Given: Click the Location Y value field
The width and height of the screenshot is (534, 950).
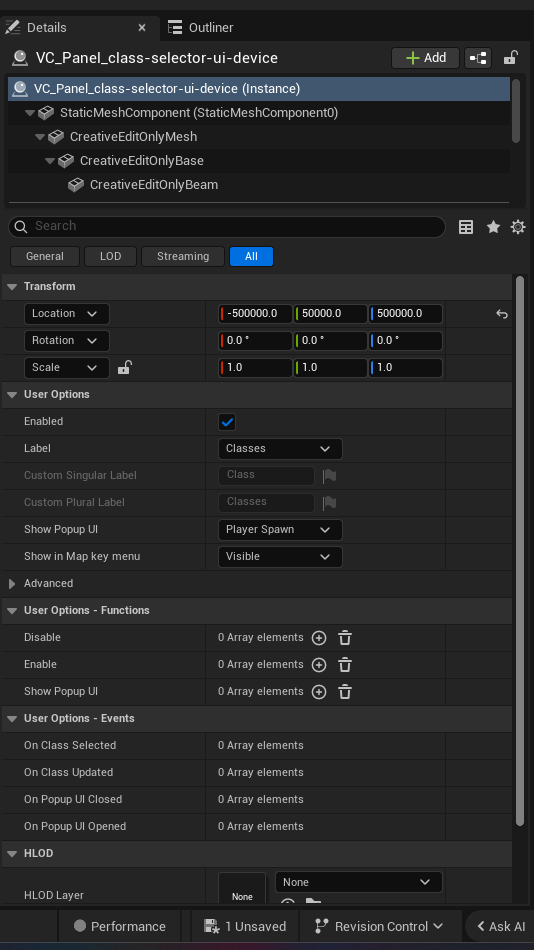Looking at the screenshot, I should point(330,314).
